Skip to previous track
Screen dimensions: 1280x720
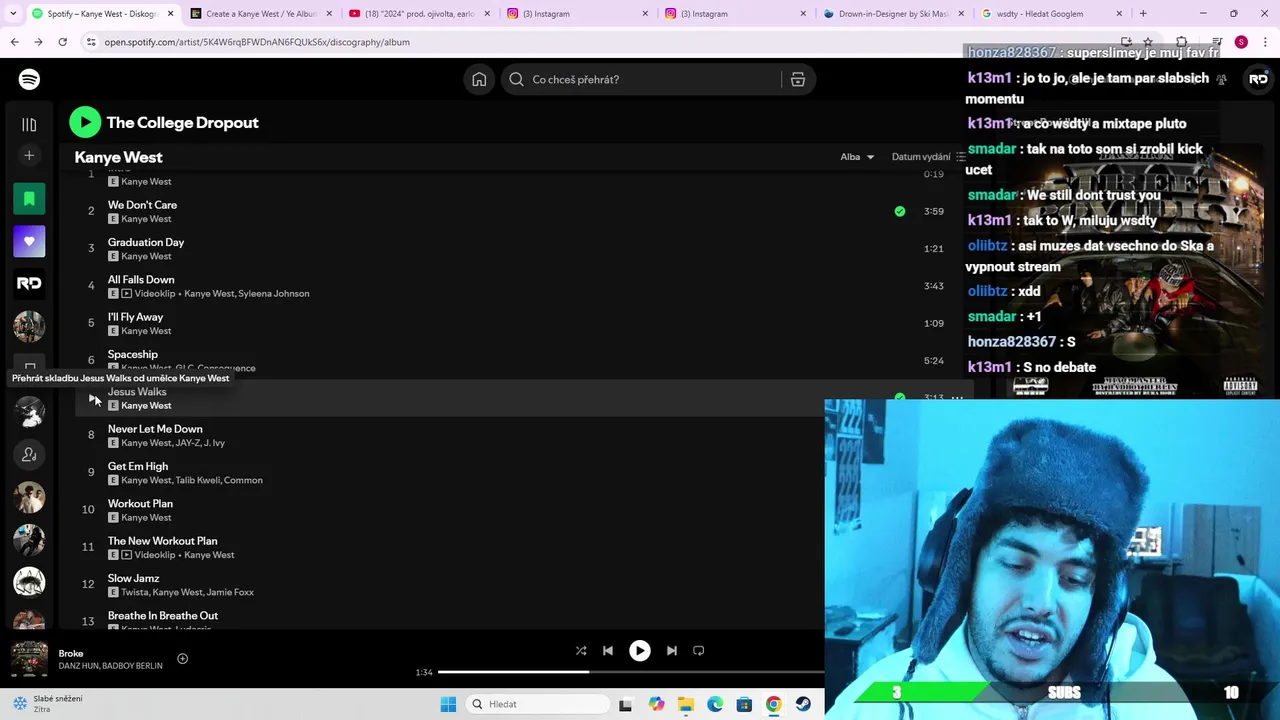point(608,650)
